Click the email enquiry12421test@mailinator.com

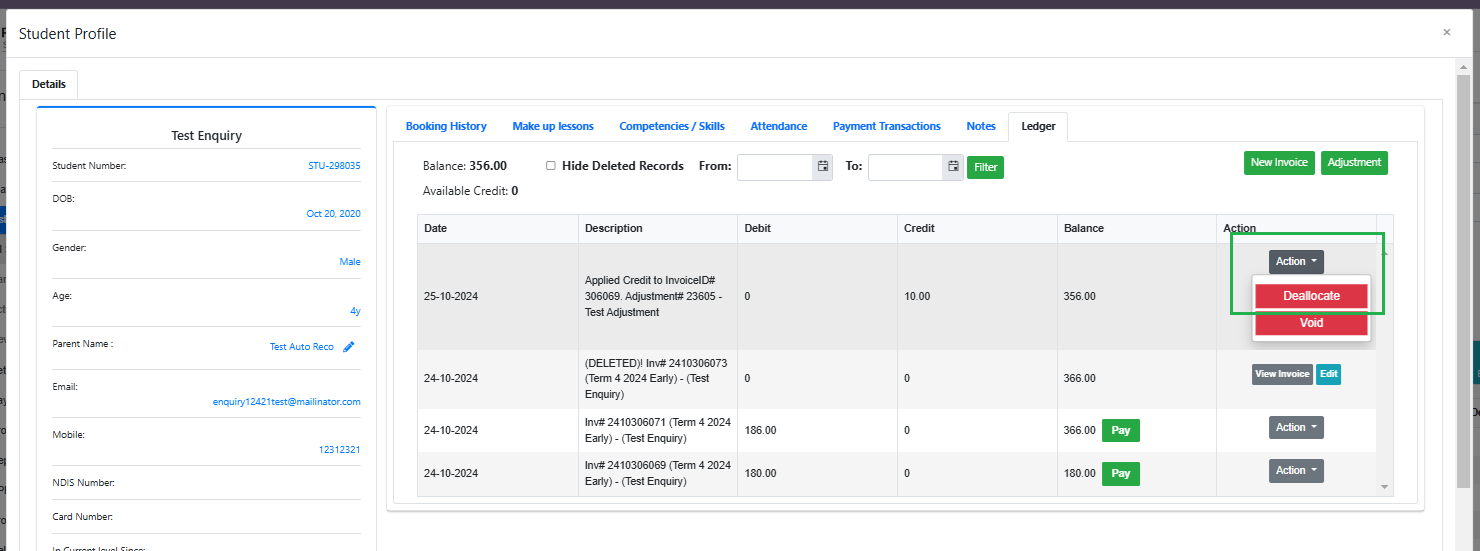[x=286, y=402]
